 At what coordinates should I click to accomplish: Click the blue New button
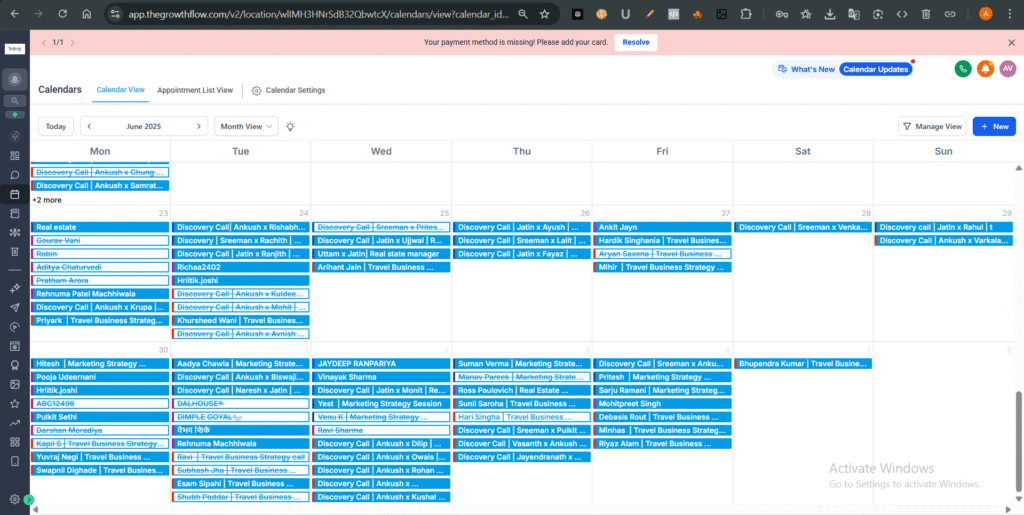(x=994, y=127)
